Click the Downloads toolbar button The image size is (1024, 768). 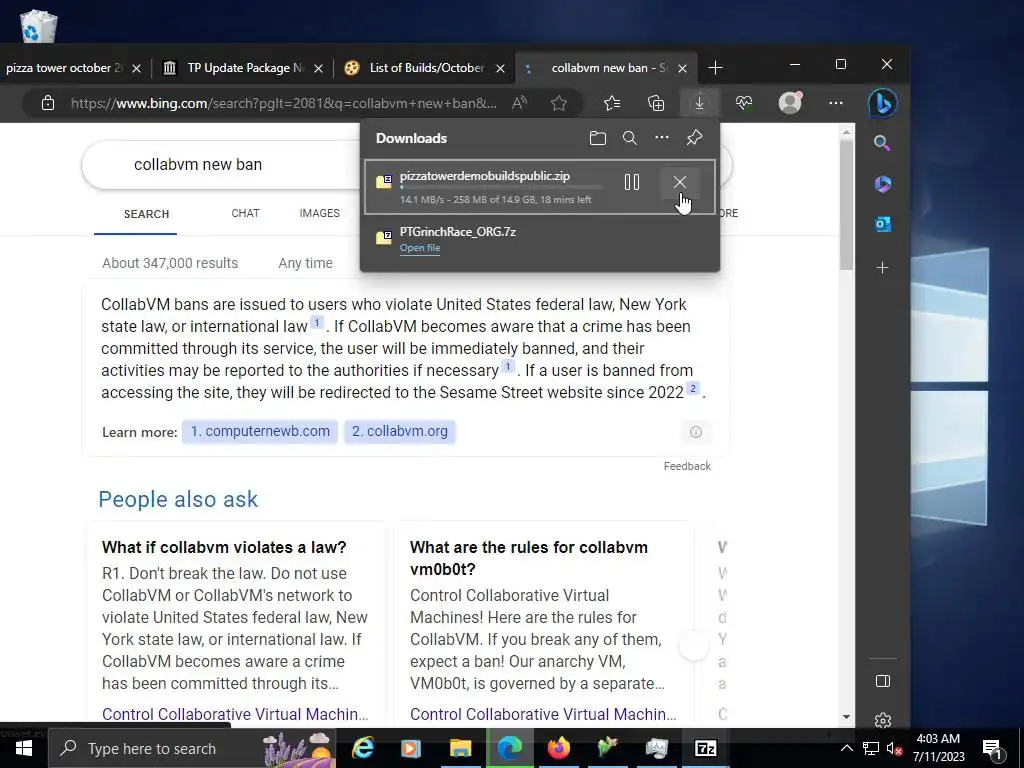pyautogui.click(x=699, y=103)
